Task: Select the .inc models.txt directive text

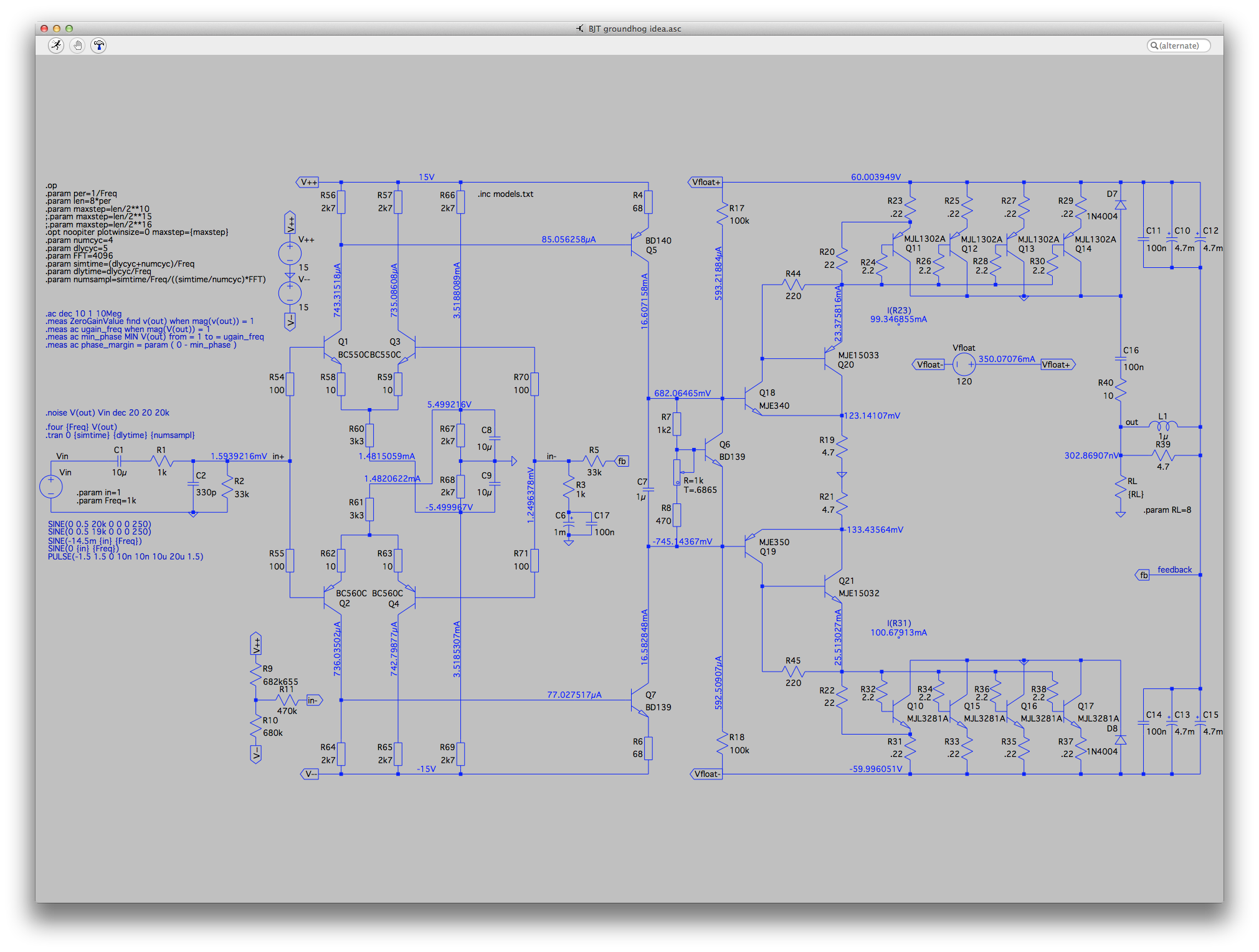Action: coord(505,194)
